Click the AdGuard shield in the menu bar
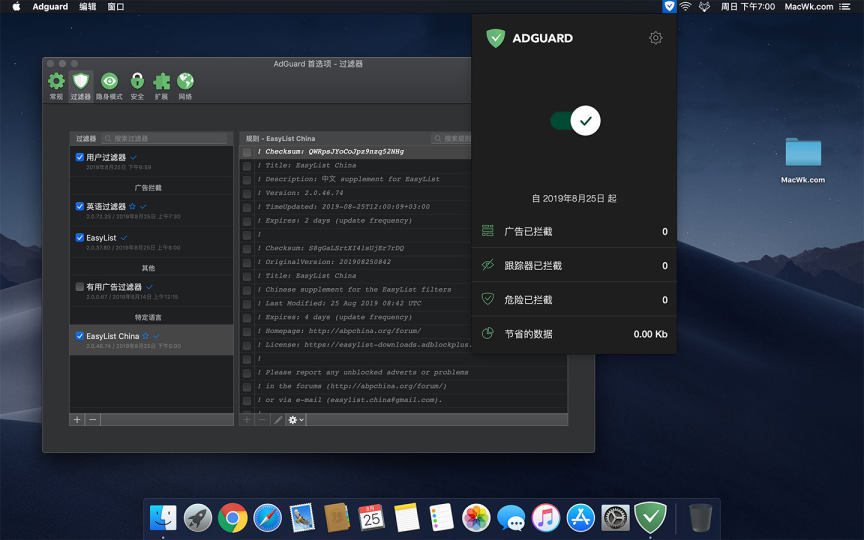 tap(669, 7)
